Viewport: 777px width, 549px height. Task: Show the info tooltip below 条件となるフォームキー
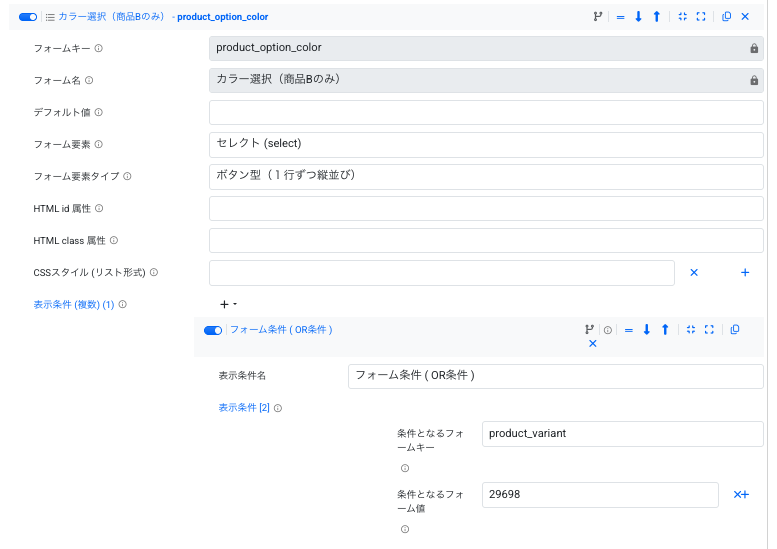[x=405, y=468]
